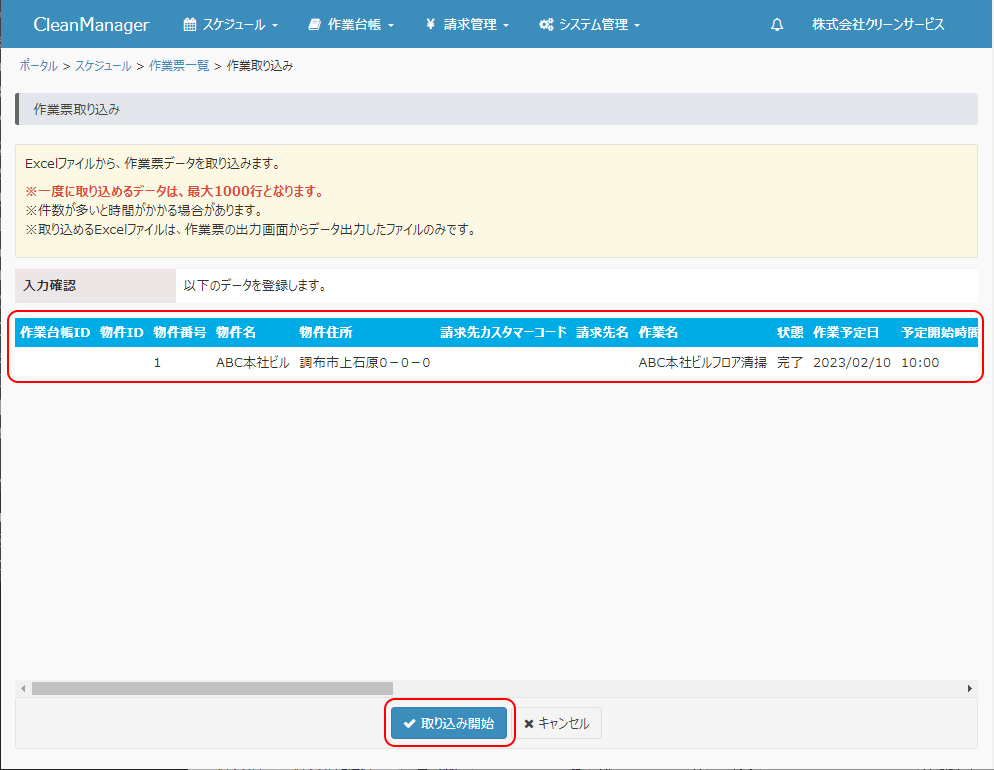This screenshot has width=994, height=770.
Task: Click the gears icon beside システム管理
Action: [546, 25]
